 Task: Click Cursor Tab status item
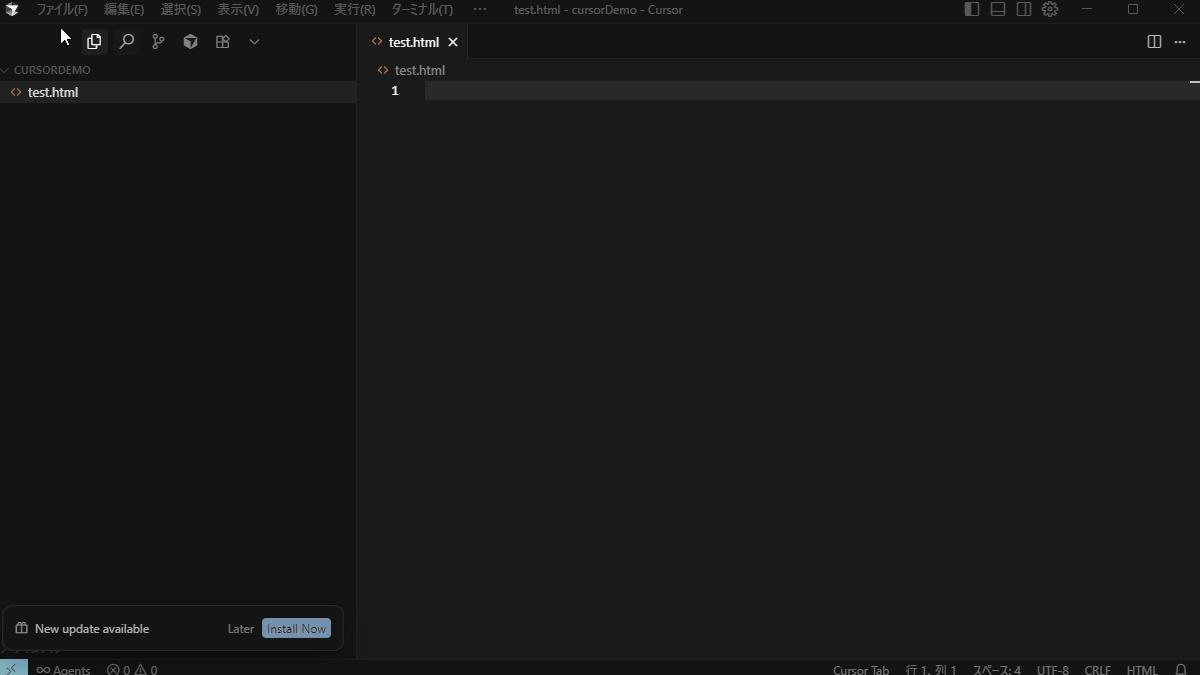(x=861, y=669)
